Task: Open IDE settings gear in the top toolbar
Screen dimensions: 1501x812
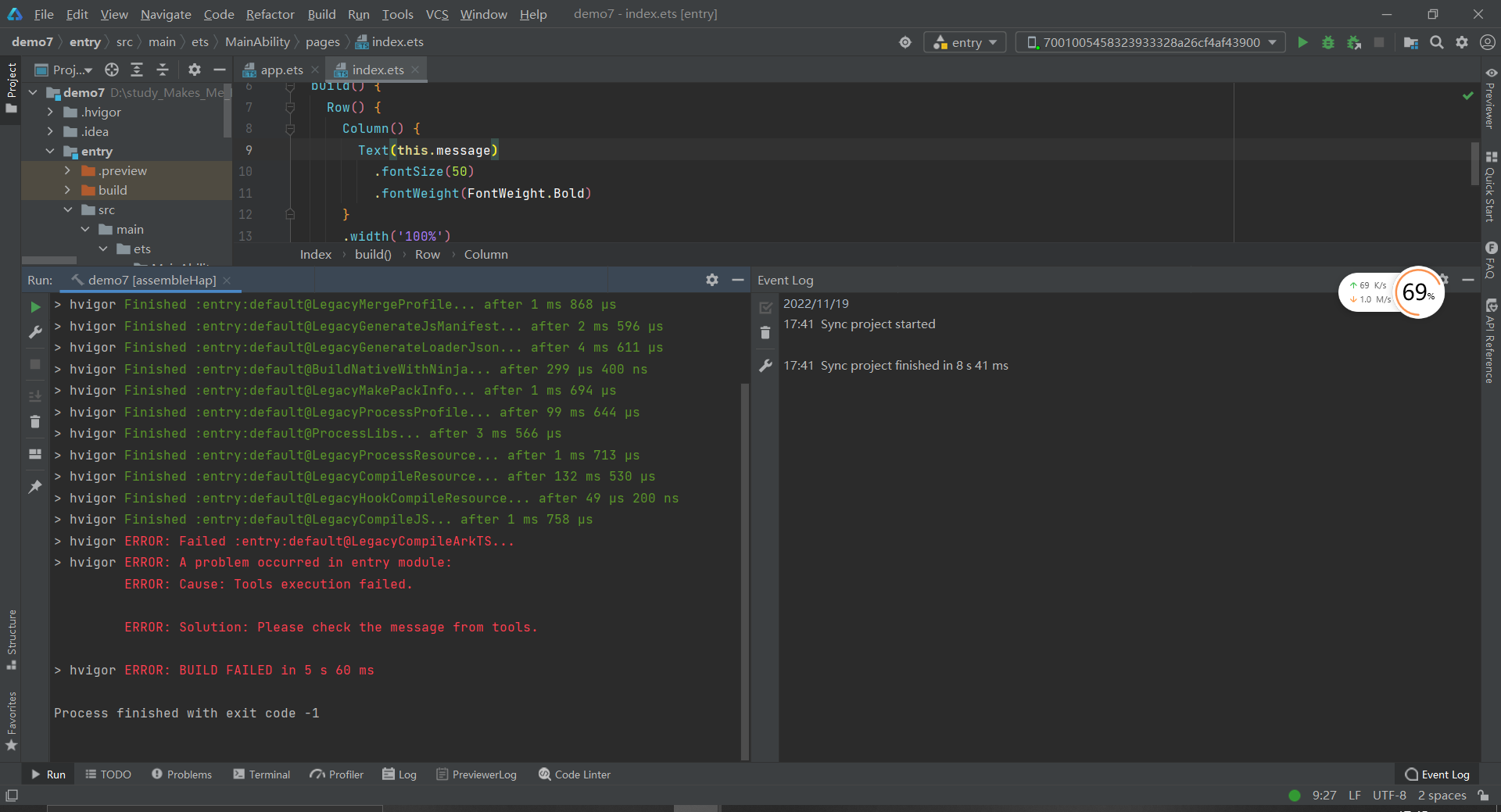Action: pyautogui.click(x=1462, y=42)
